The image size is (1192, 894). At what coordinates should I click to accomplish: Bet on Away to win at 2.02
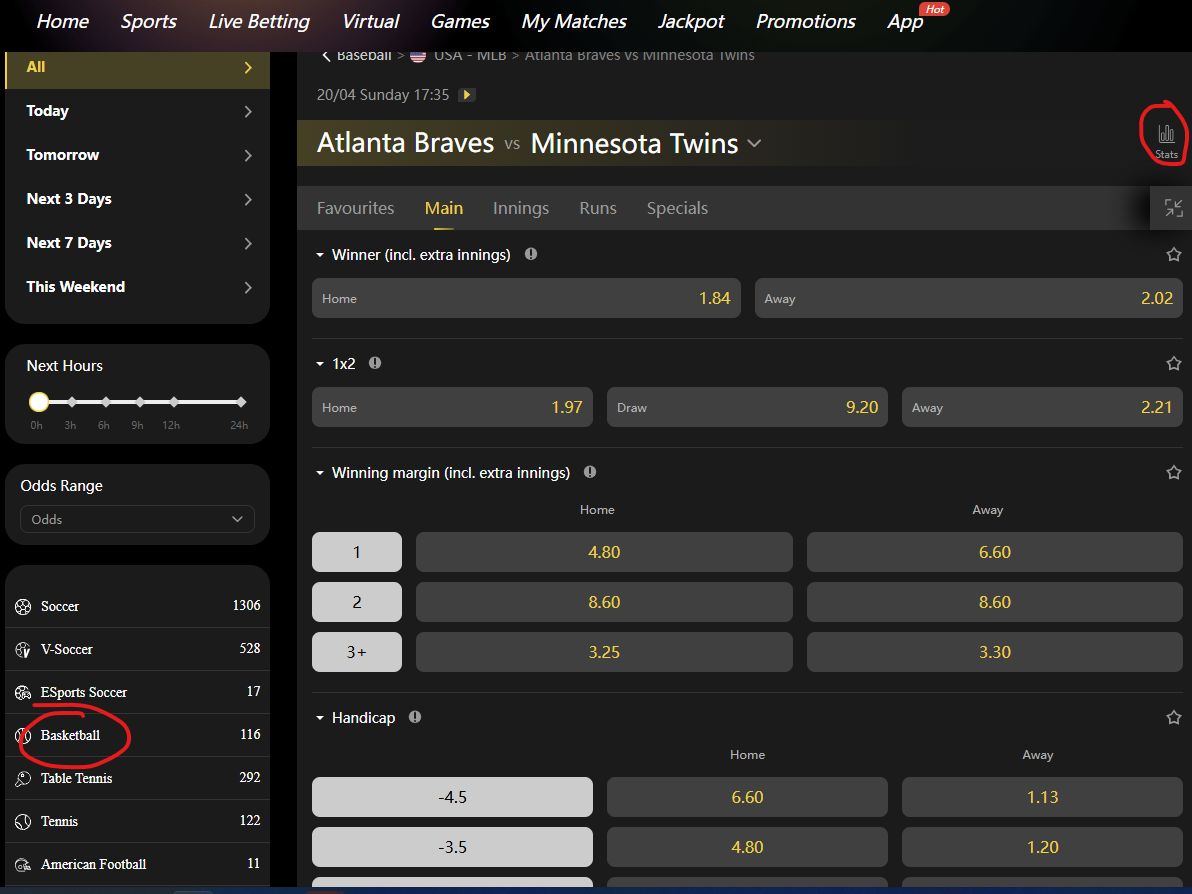point(968,298)
